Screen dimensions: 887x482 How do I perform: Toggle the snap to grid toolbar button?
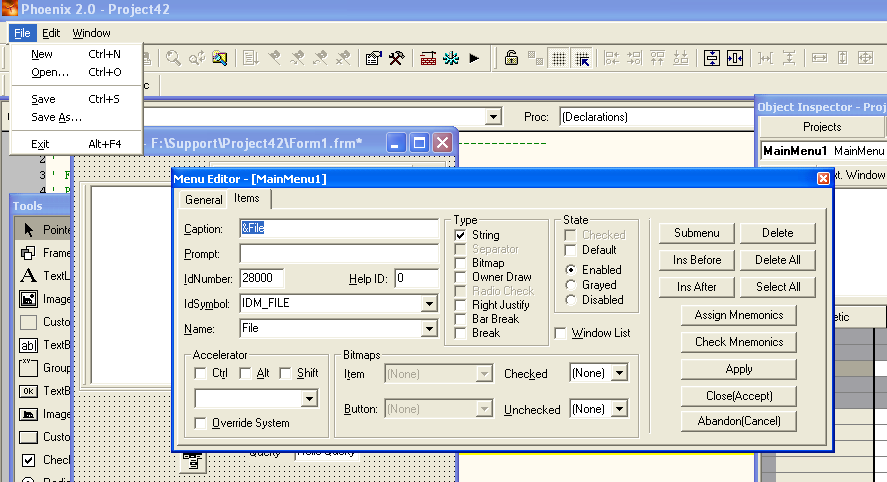[x=582, y=58]
